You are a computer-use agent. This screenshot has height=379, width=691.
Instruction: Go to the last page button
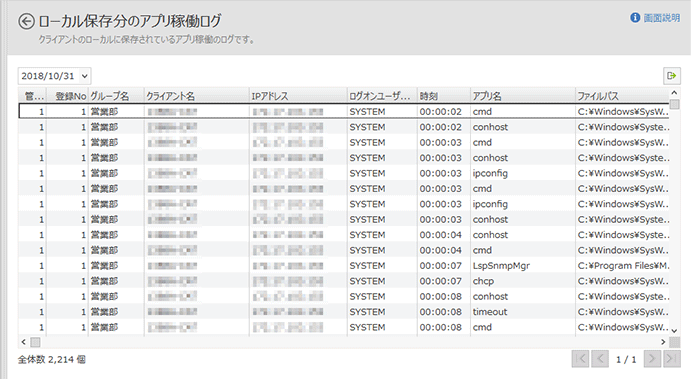[672, 359]
